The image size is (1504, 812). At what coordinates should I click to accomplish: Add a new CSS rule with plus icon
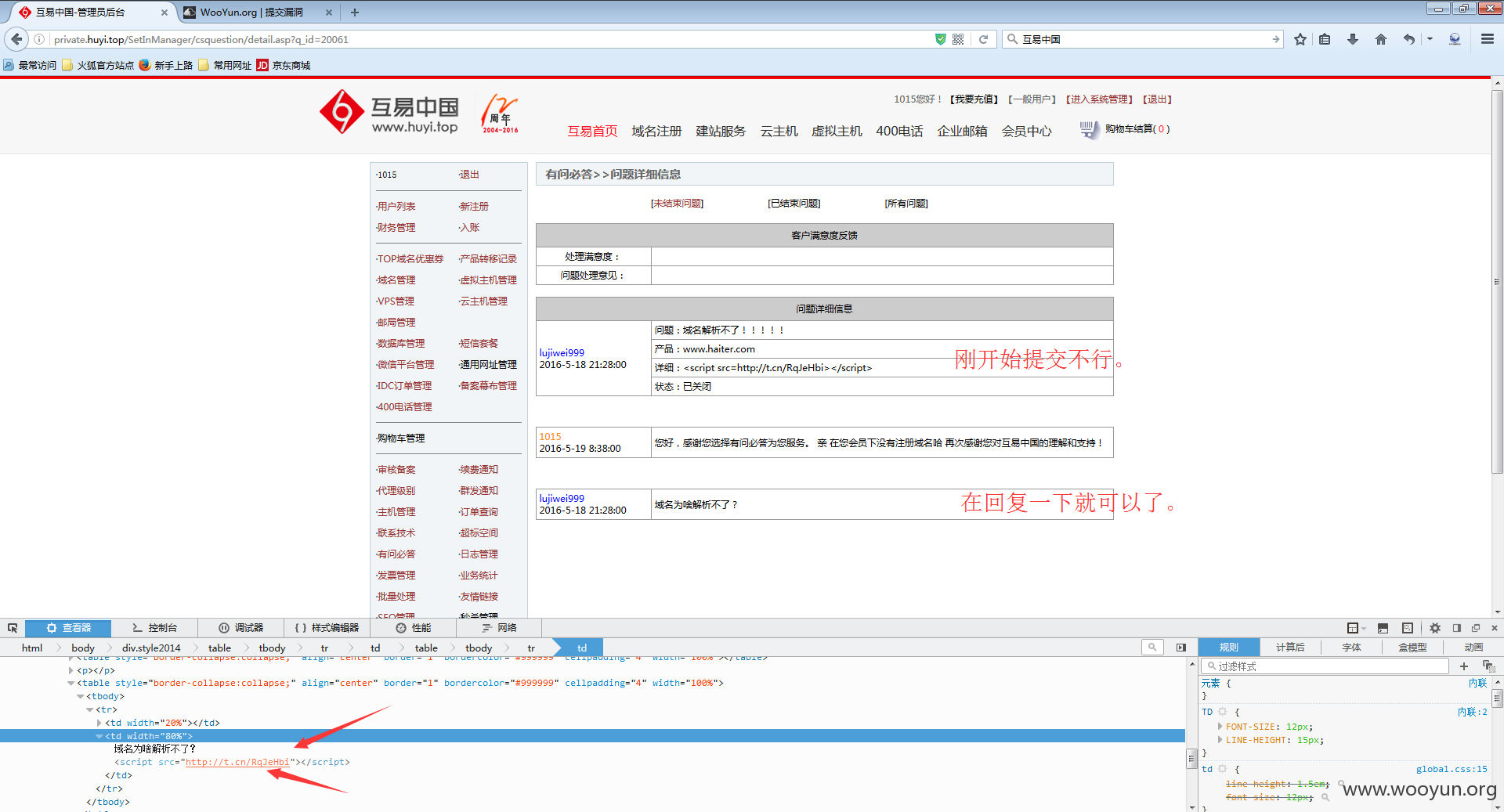click(1464, 666)
